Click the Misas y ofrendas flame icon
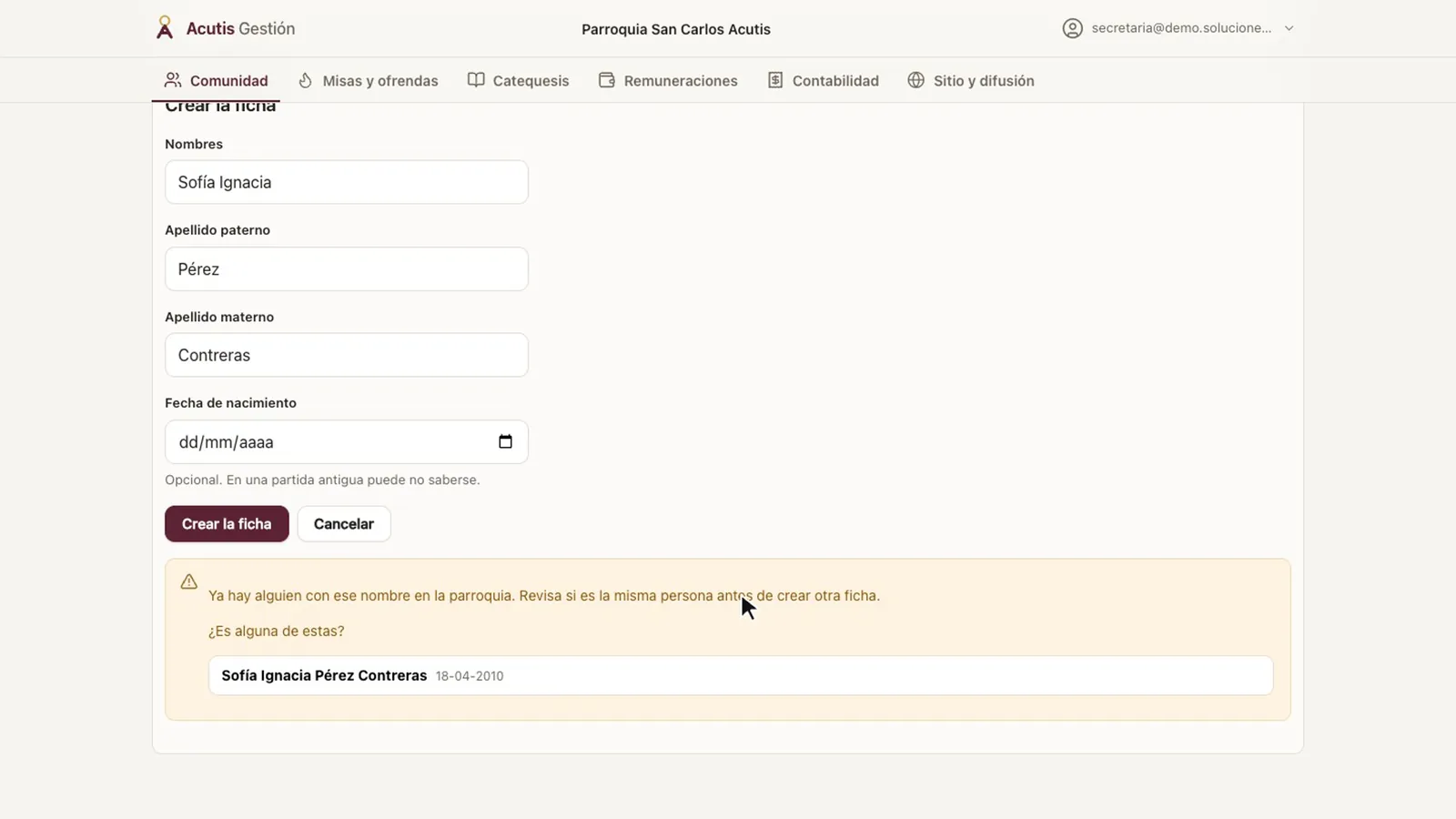This screenshot has width=1456, height=819. [x=306, y=80]
